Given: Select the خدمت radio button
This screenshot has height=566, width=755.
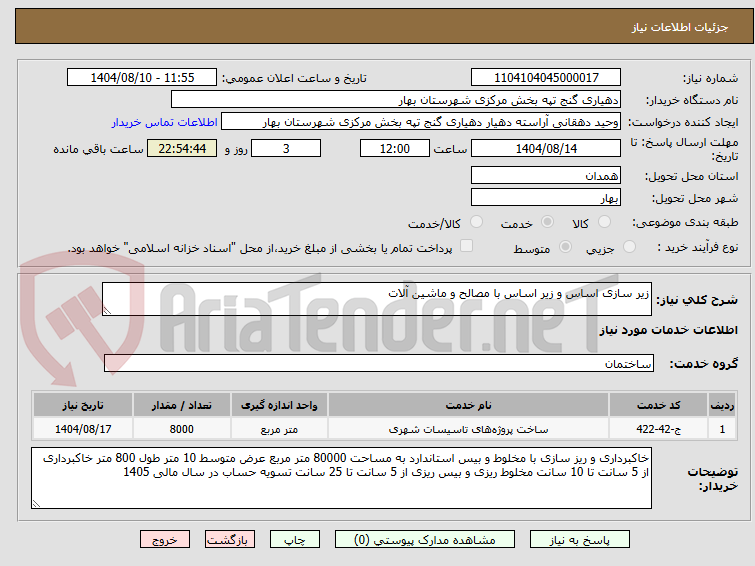Looking at the screenshot, I should [x=547, y=222].
